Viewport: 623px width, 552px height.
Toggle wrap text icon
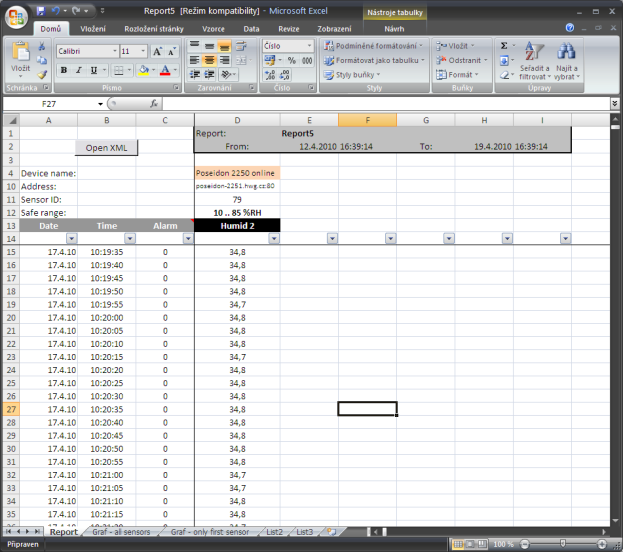241,46
